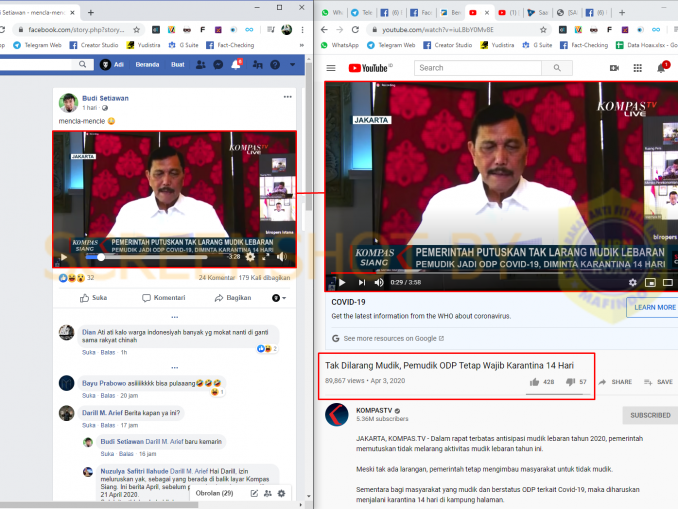Open Adi profile in Facebook bar
Viewport: 678px width, 509px height.
coord(112,64)
